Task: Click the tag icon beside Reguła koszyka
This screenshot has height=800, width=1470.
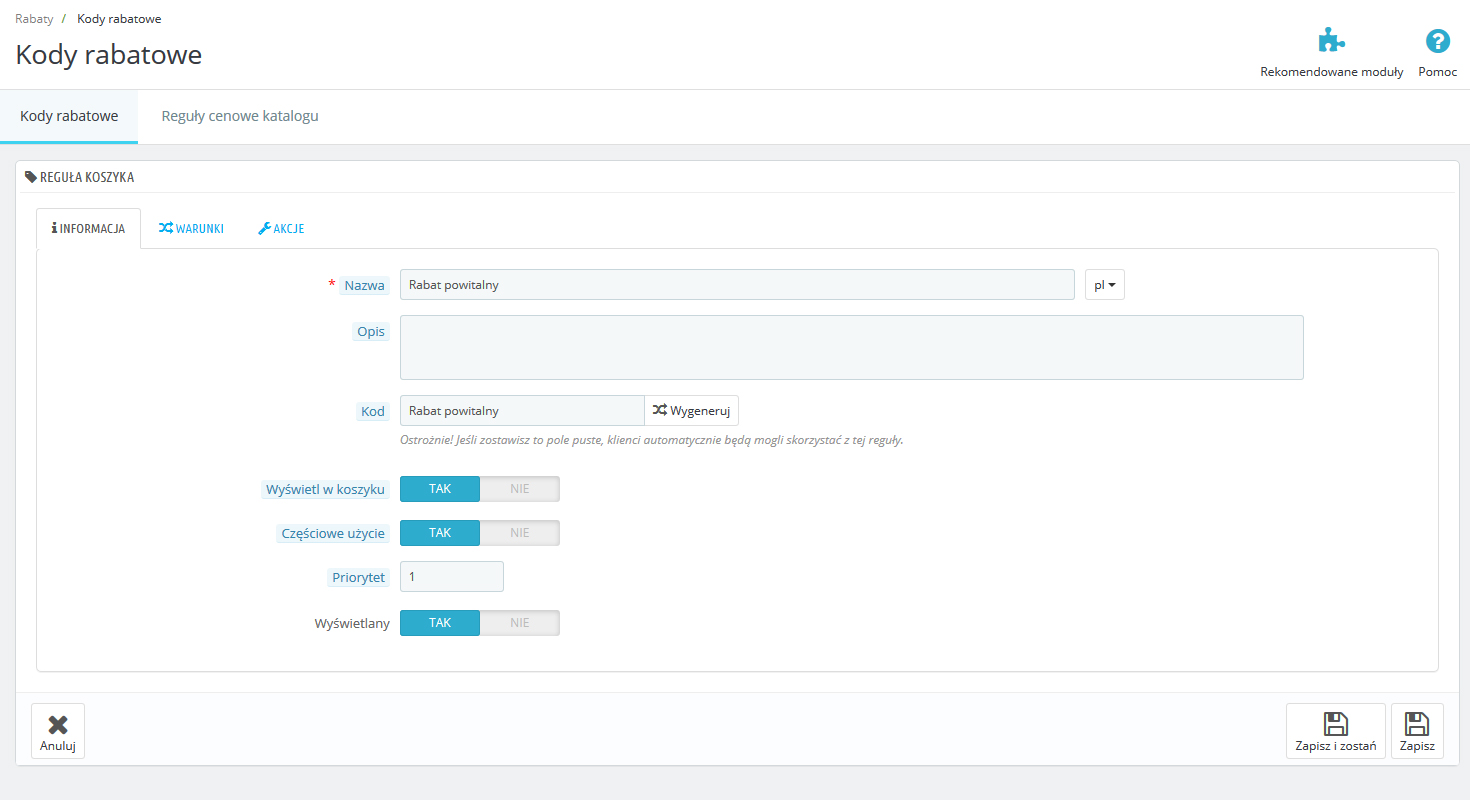Action: (30, 177)
